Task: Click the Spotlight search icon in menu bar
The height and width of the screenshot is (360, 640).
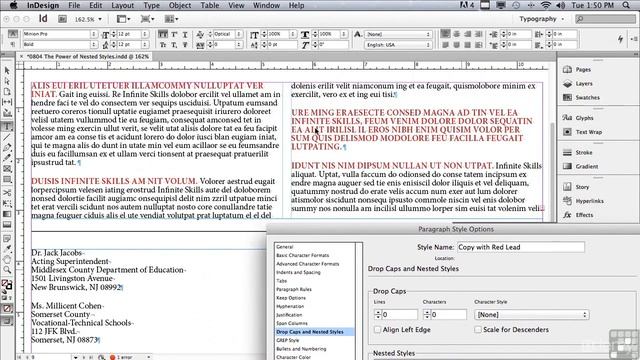Action: click(x=626, y=5)
